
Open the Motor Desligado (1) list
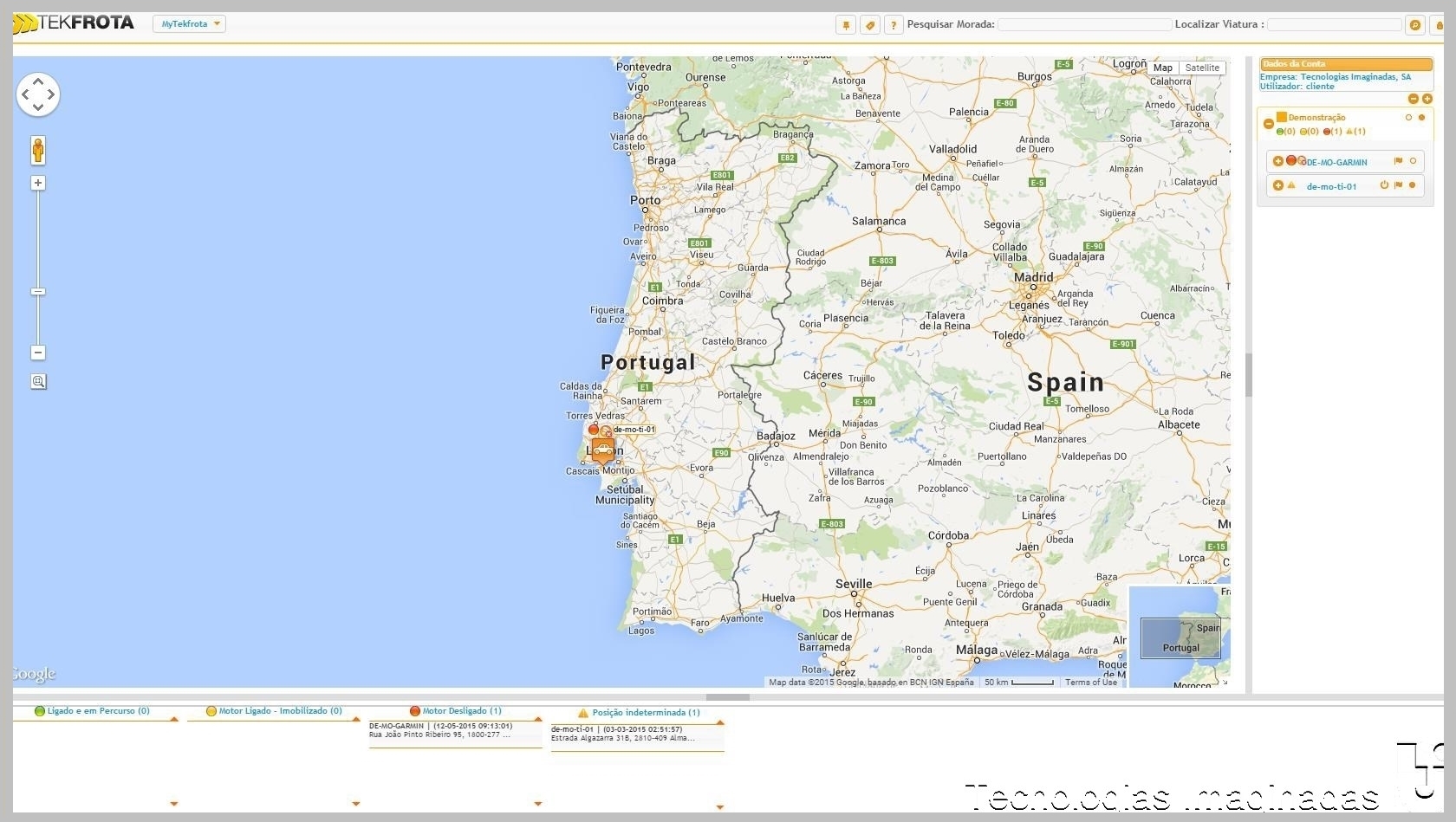point(462,711)
